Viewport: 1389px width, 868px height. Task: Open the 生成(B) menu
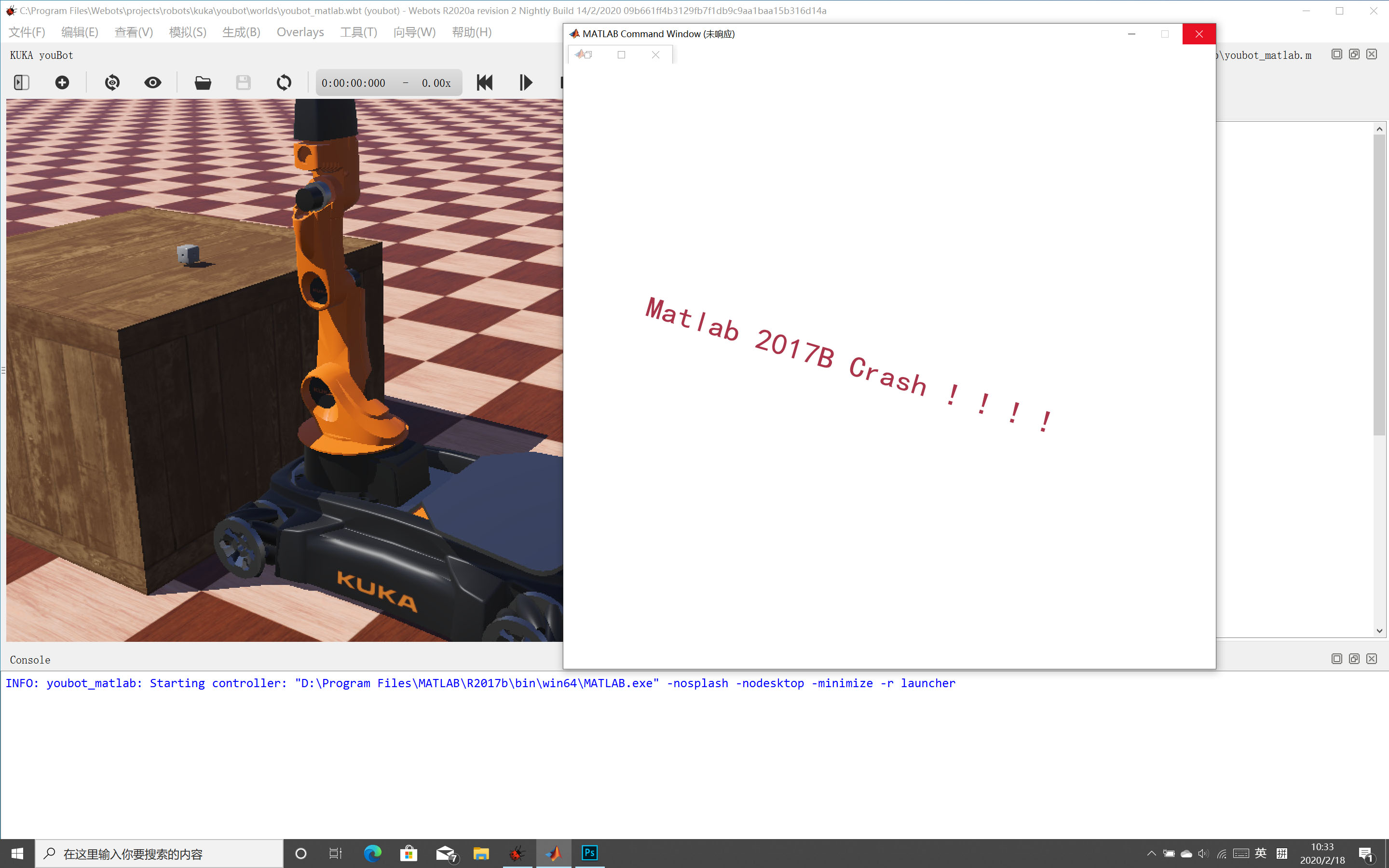click(242, 32)
